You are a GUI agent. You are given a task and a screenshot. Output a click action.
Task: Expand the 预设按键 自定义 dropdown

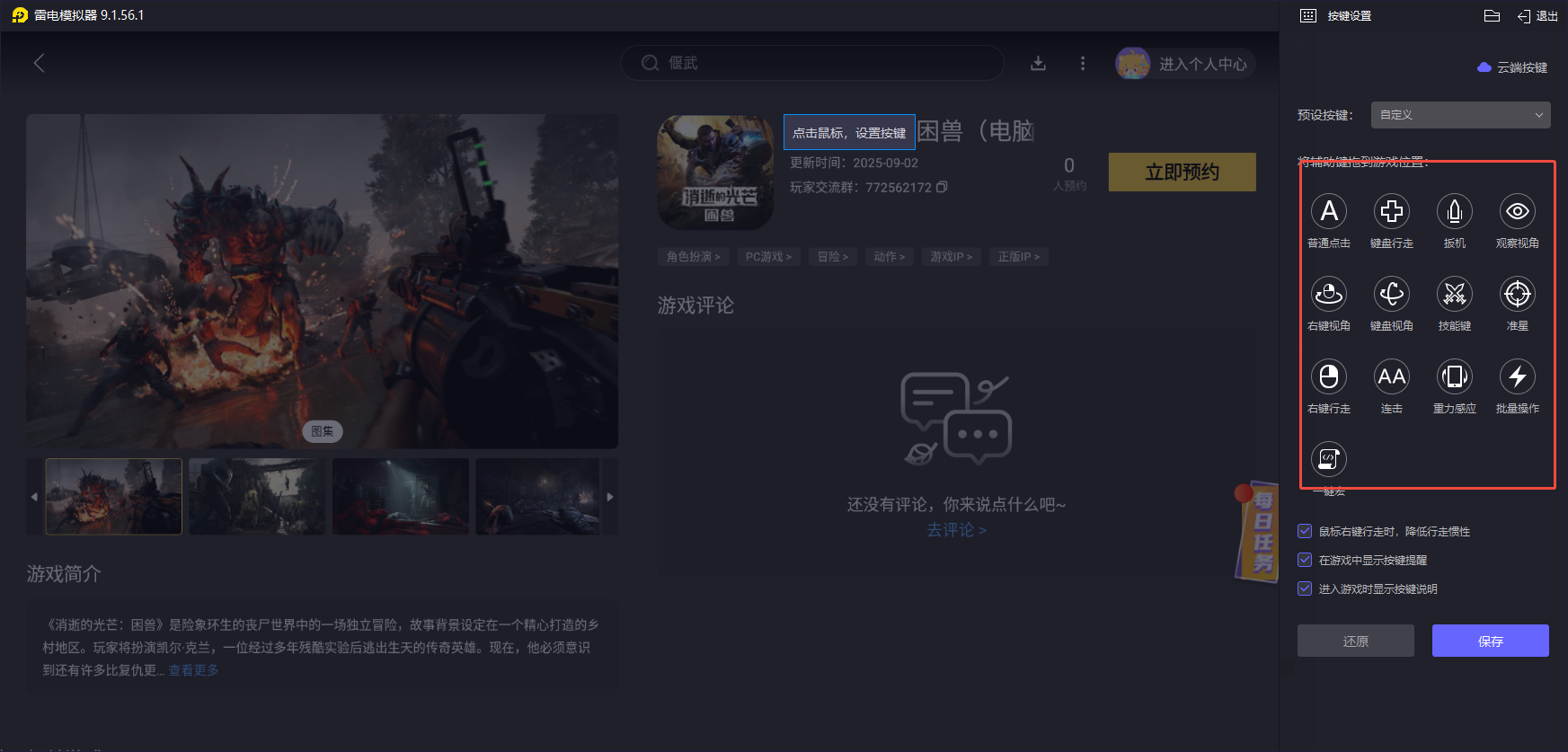[1461, 115]
